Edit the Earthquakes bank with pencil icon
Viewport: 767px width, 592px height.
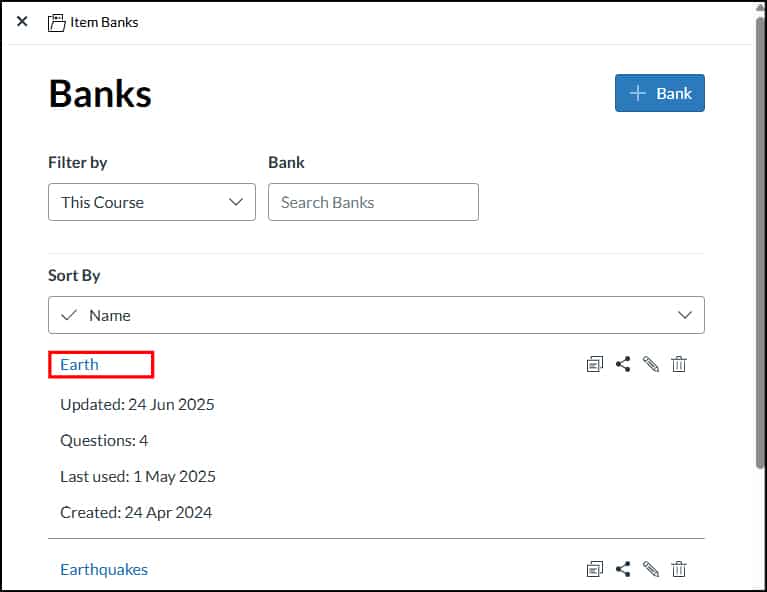click(651, 569)
